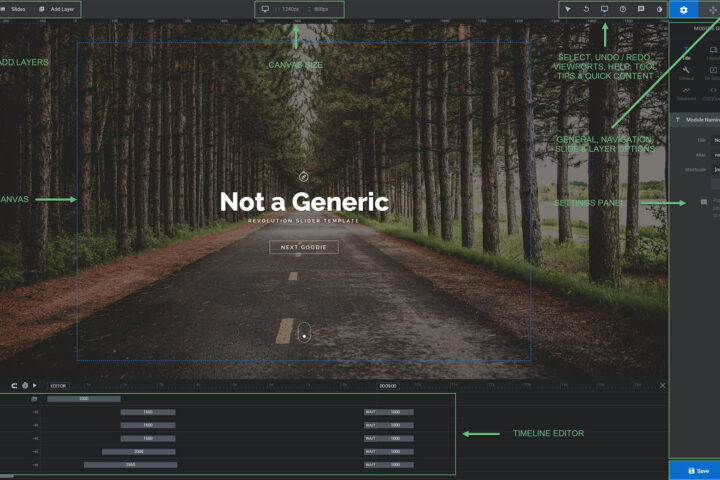Select the 2000 layer animation bar
Screen dimensions: 720x480
[x=139, y=452]
